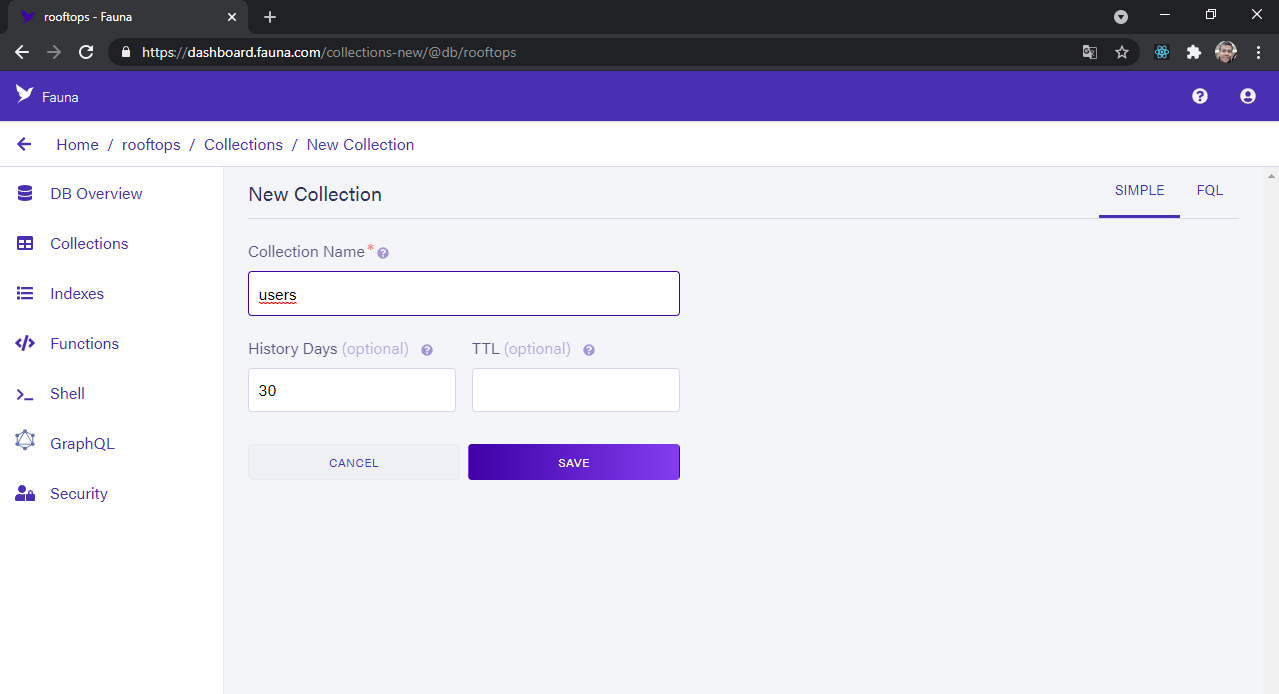
Task: Open the help question mark in header
Action: pos(1200,96)
